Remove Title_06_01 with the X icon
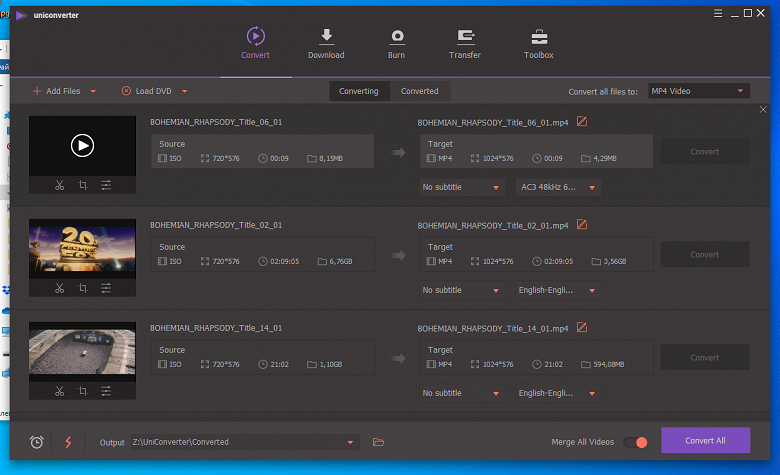The width and height of the screenshot is (780, 475). tap(763, 109)
